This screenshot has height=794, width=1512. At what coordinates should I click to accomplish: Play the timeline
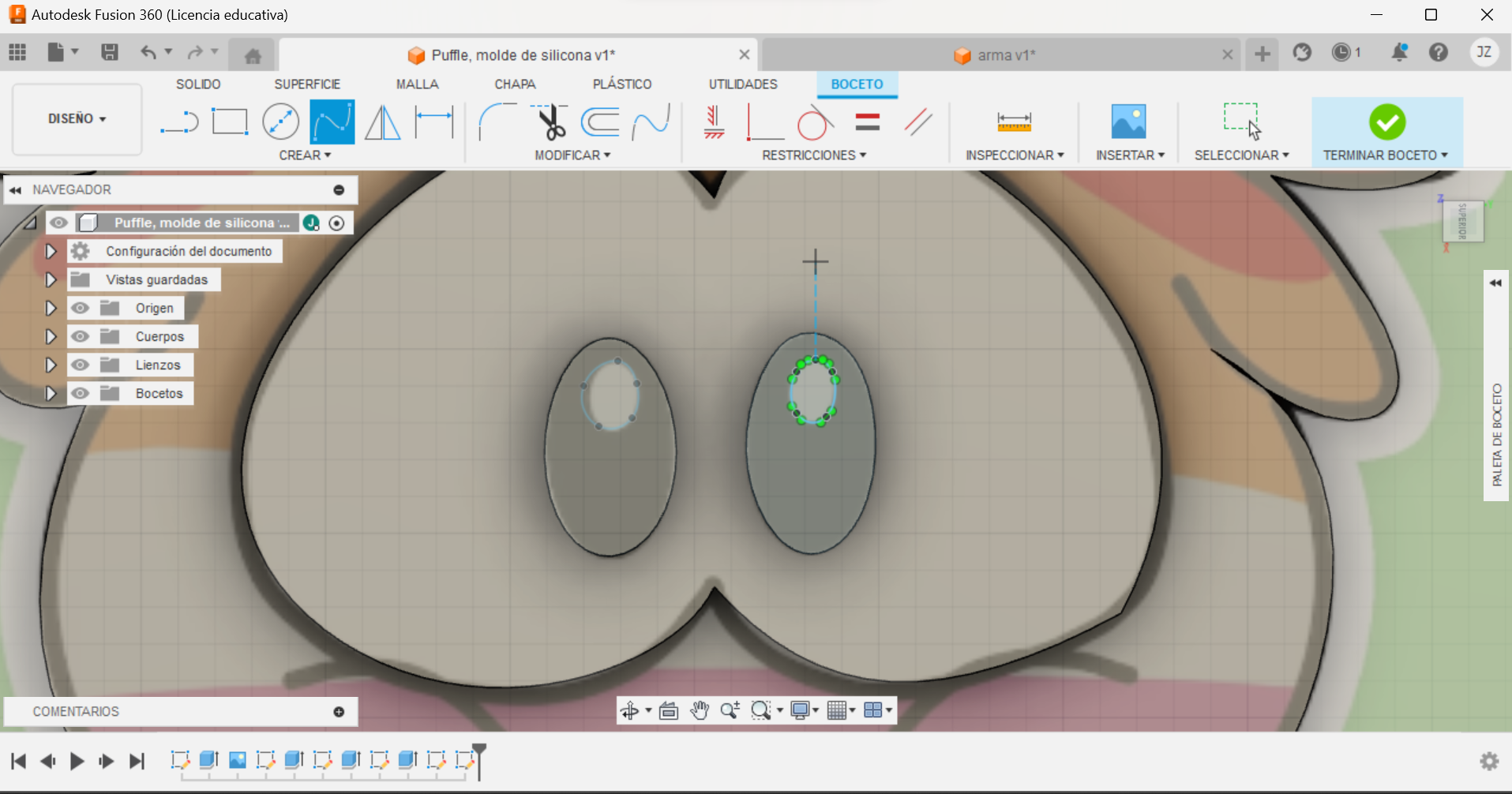click(77, 762)
